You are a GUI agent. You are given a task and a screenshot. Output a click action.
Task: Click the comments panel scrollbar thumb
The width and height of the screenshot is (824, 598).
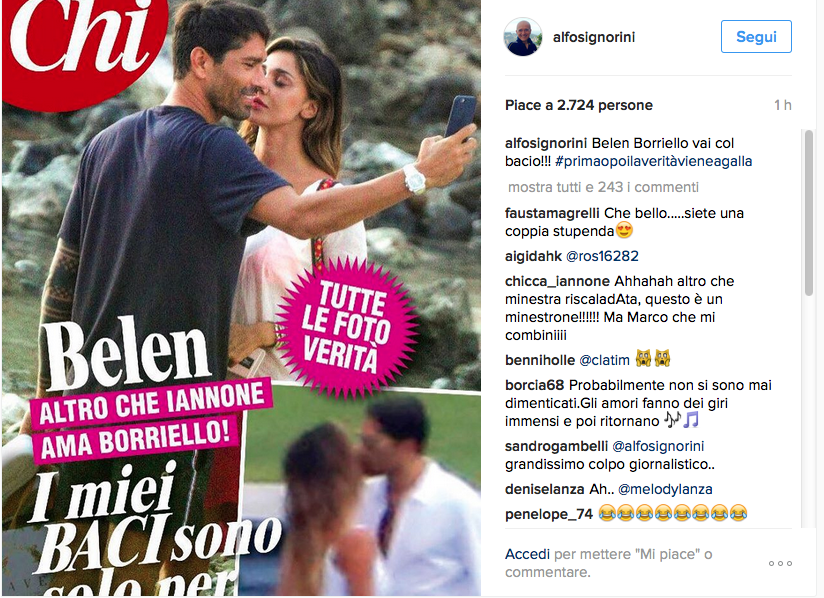(x=809, y=213)
